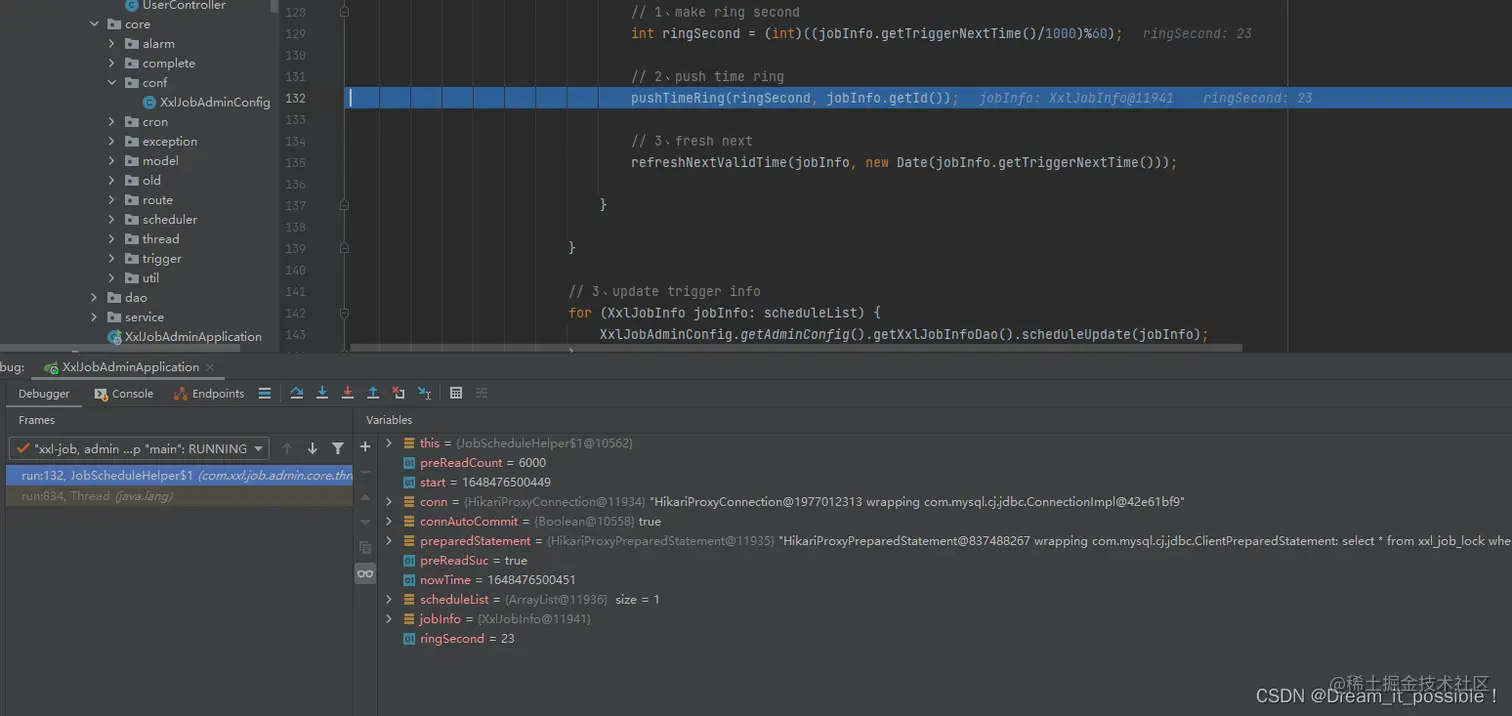Click the fold marker at line 142
The height and width of the screenshot is (716, 1512).
pos(344,313)
